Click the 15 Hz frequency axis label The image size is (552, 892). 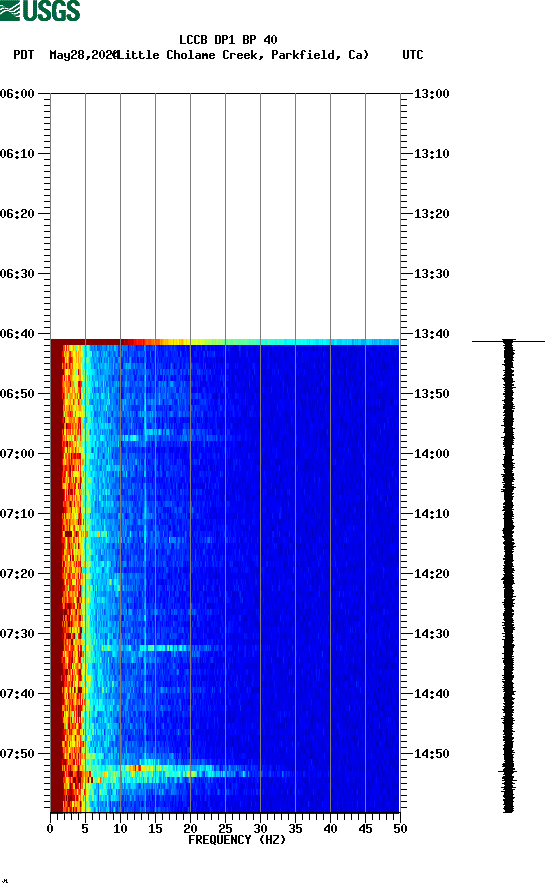click(x=155, y=829)
